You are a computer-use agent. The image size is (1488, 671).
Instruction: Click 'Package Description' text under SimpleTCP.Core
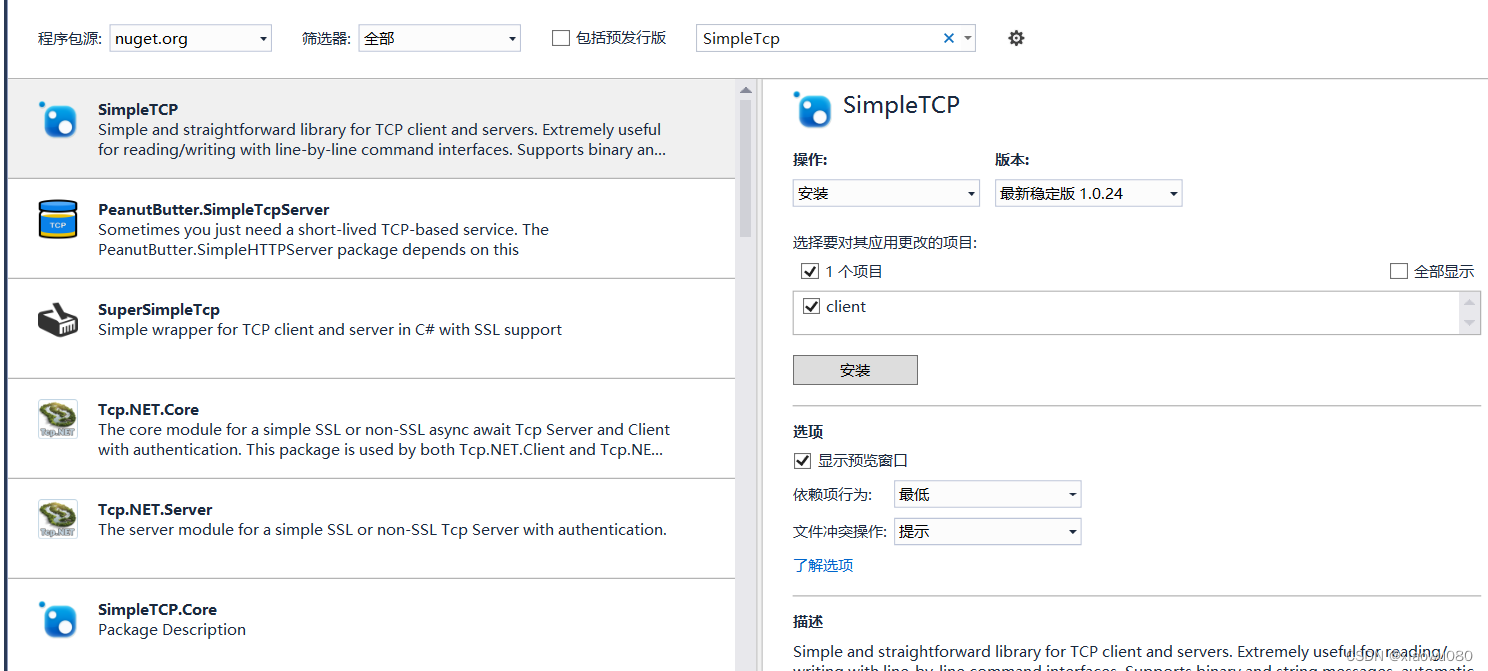click(172, 629)
